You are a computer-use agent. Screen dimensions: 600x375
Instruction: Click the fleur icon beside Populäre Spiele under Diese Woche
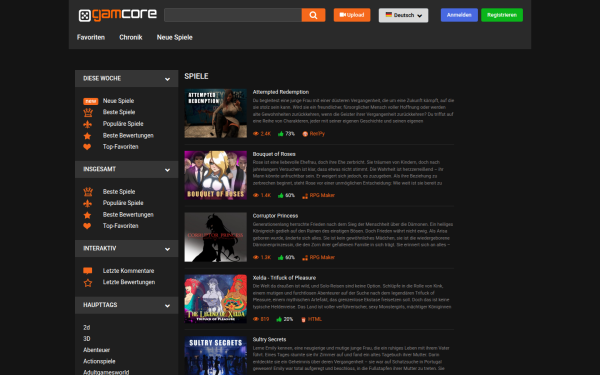(x=88, y=124)
